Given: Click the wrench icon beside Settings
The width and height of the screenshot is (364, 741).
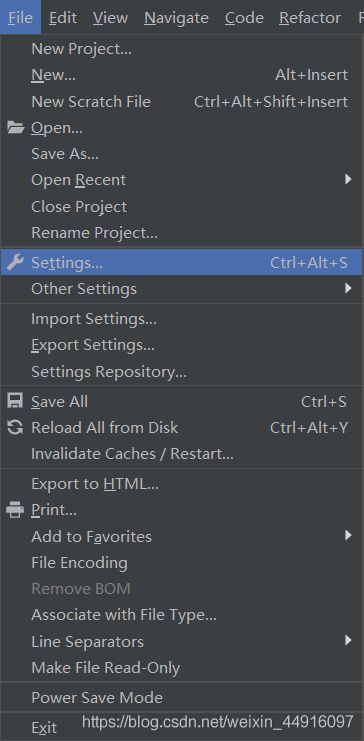Looking at the screenshot, I should [x=16, y=262].
